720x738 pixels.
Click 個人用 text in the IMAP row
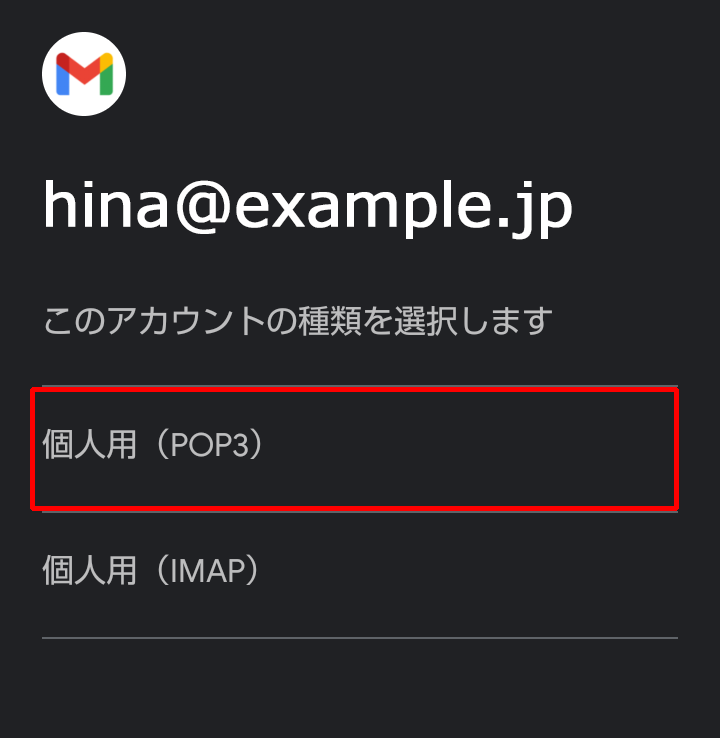[89, 570]
